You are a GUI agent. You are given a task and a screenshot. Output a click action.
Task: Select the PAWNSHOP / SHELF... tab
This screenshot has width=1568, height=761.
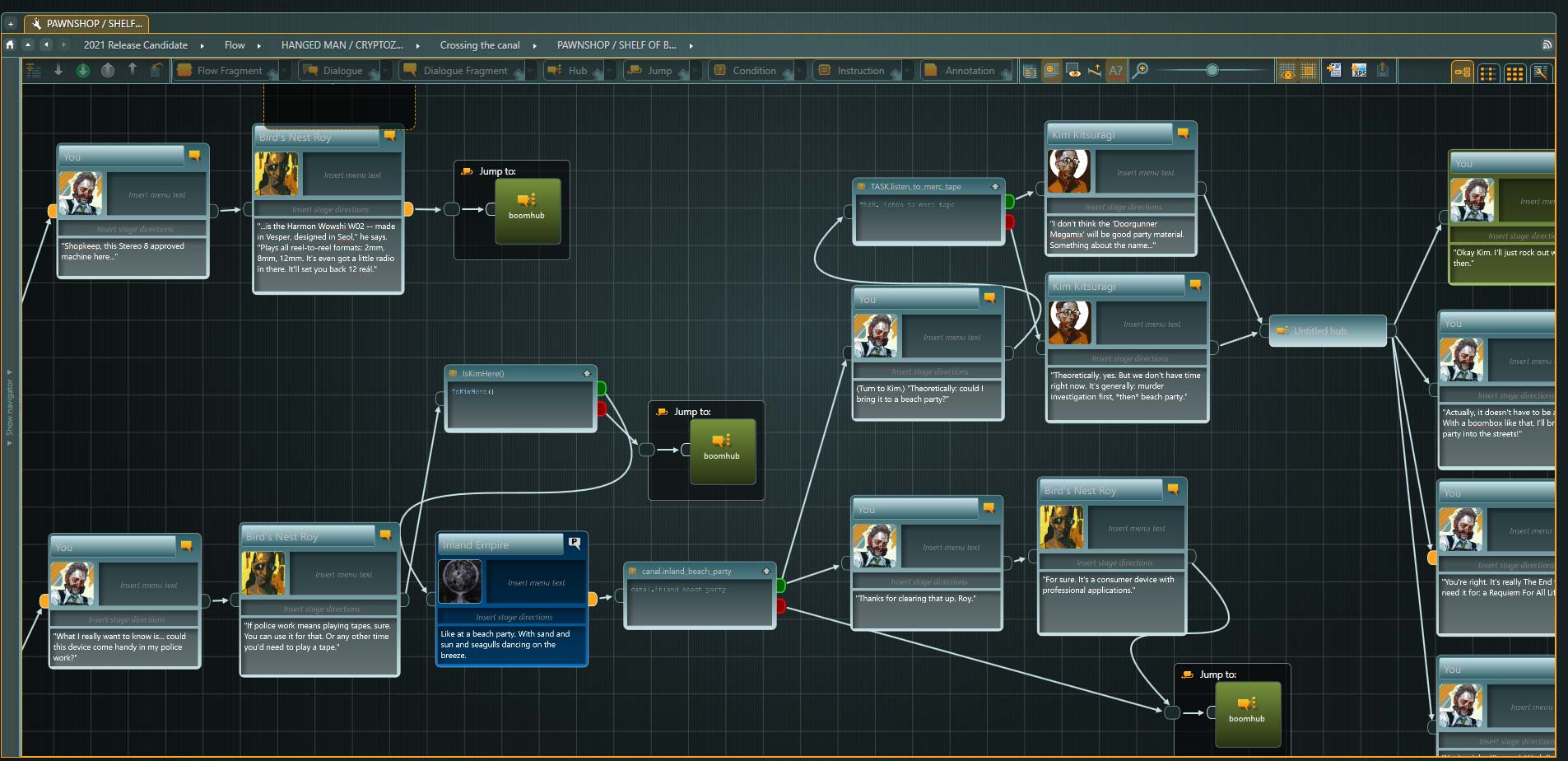(x=86, y=23)
